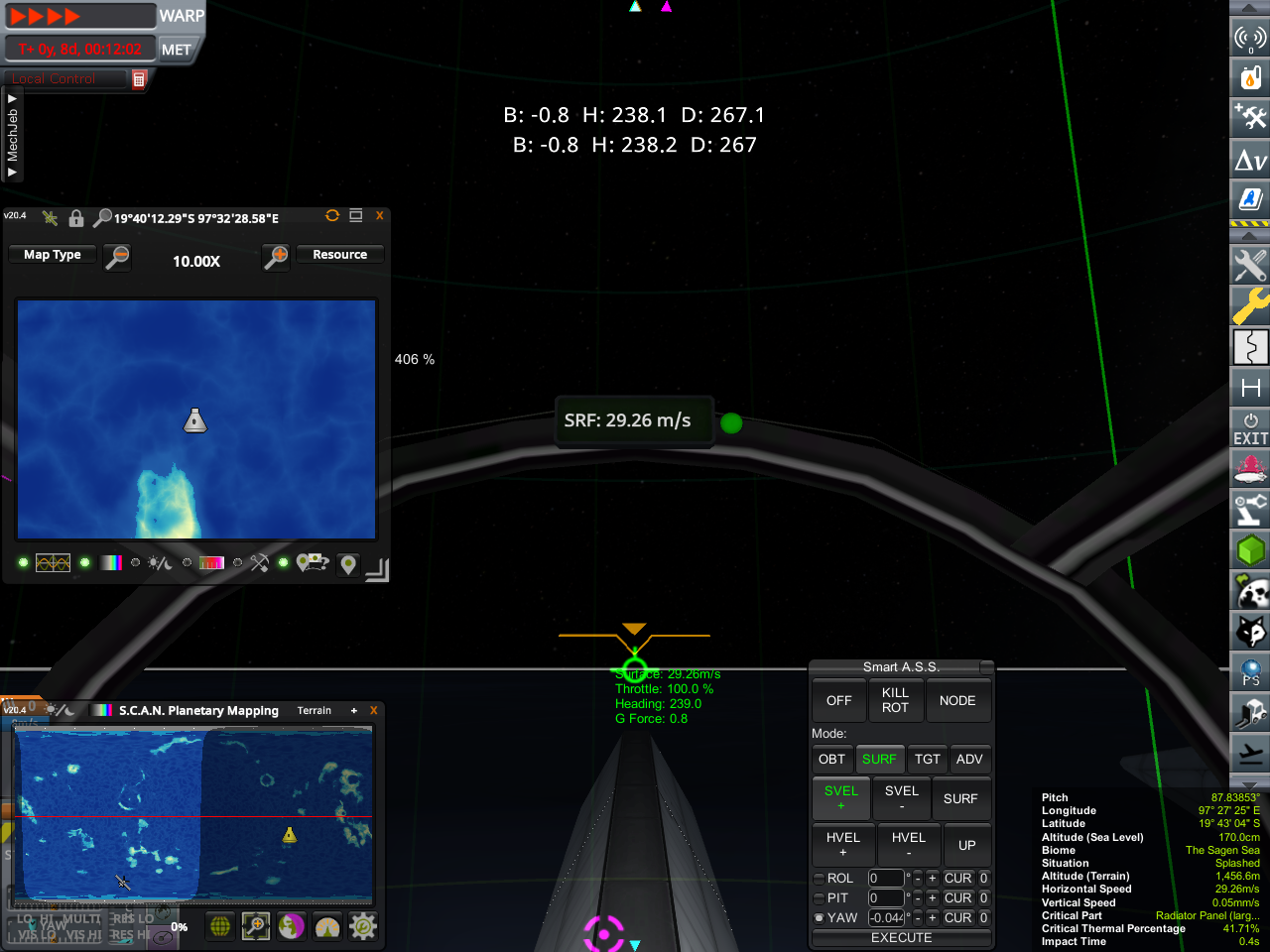Open the big map globe grid icon
Screen dimensions: 1270x952
(220, 926)
